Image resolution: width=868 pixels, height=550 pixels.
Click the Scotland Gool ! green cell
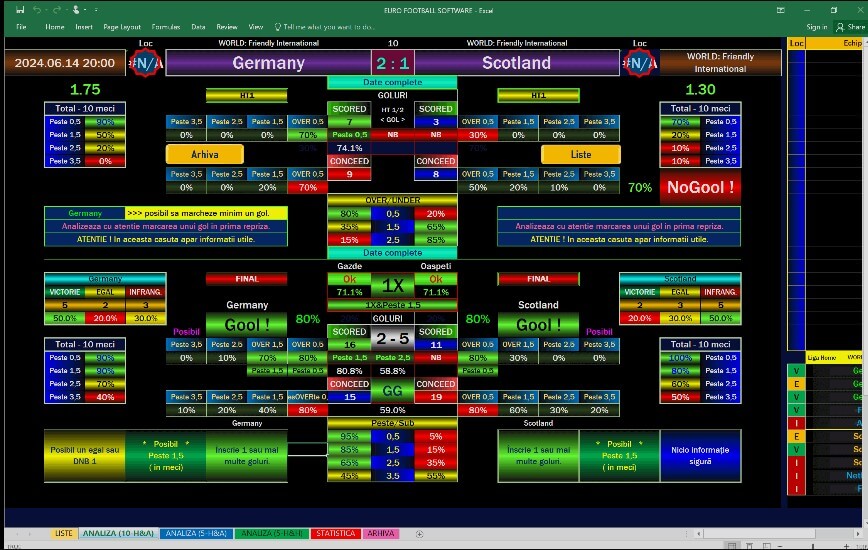click(x=538, y=325)
